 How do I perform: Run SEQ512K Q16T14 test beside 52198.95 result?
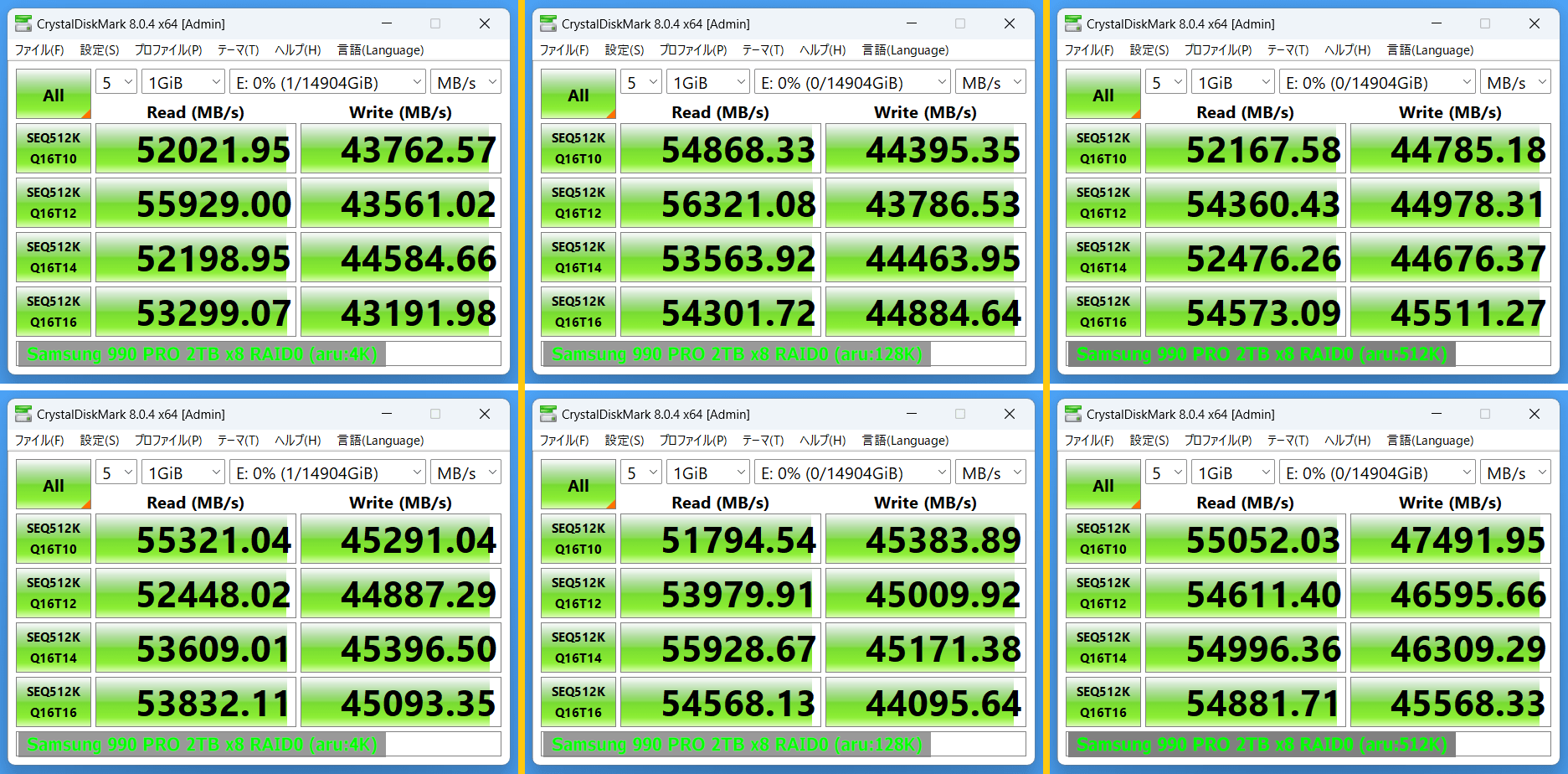[x=54, y=257]
